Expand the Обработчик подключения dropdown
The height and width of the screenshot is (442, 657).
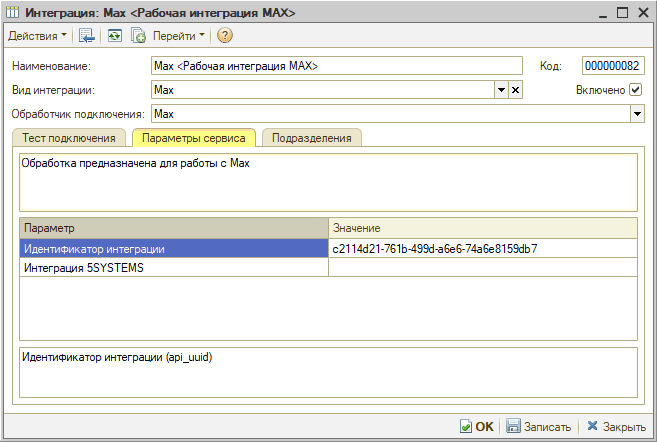coord(636,114)
